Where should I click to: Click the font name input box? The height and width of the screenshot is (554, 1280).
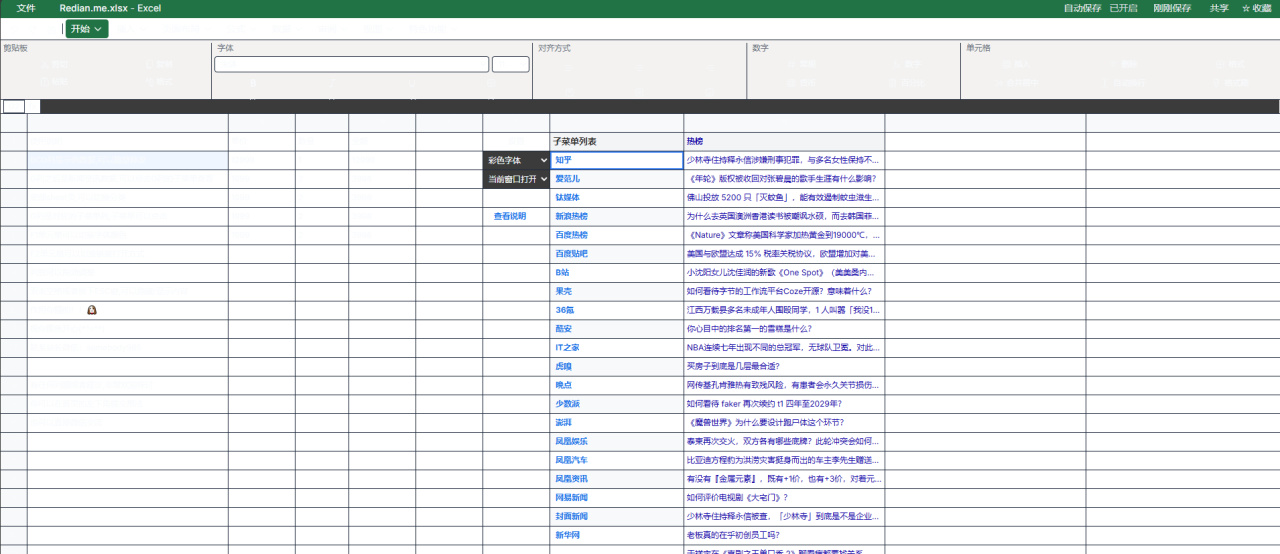351,64
